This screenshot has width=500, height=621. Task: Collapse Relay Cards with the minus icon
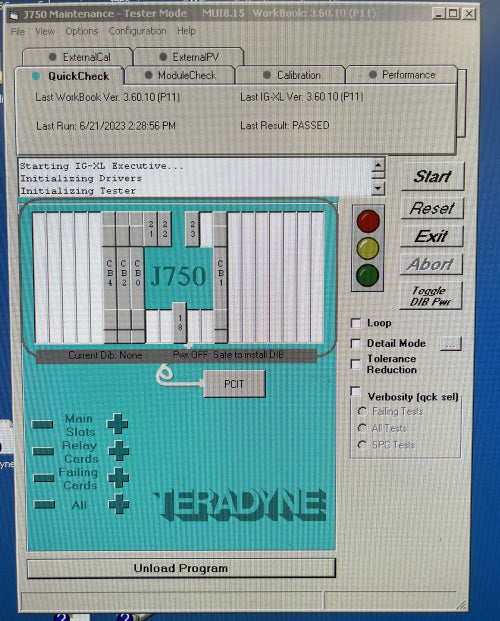point(43,451)
